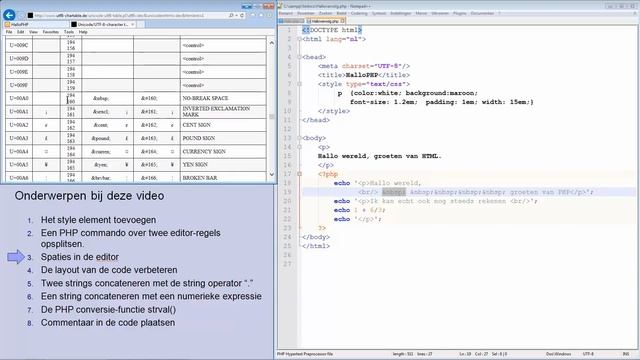Click the 'echo 1 + 6/3;' code line
Viewport: 640px width, 360px height.
tap(360, 210)
